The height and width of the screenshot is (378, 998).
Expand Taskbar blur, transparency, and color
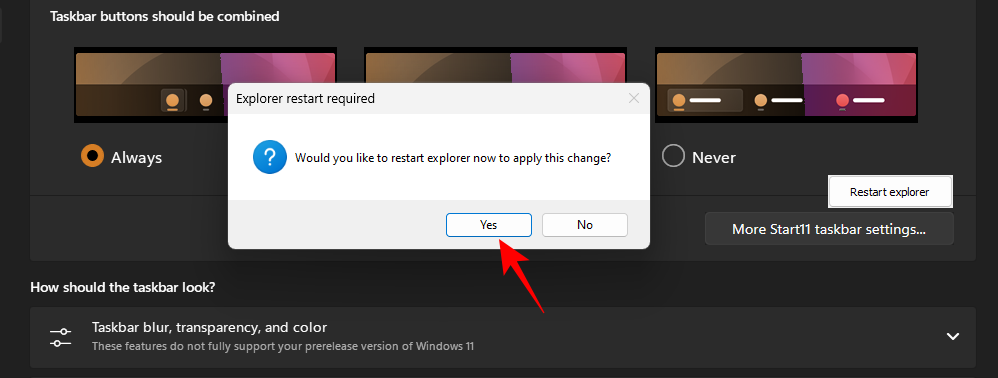click(952, 337)
